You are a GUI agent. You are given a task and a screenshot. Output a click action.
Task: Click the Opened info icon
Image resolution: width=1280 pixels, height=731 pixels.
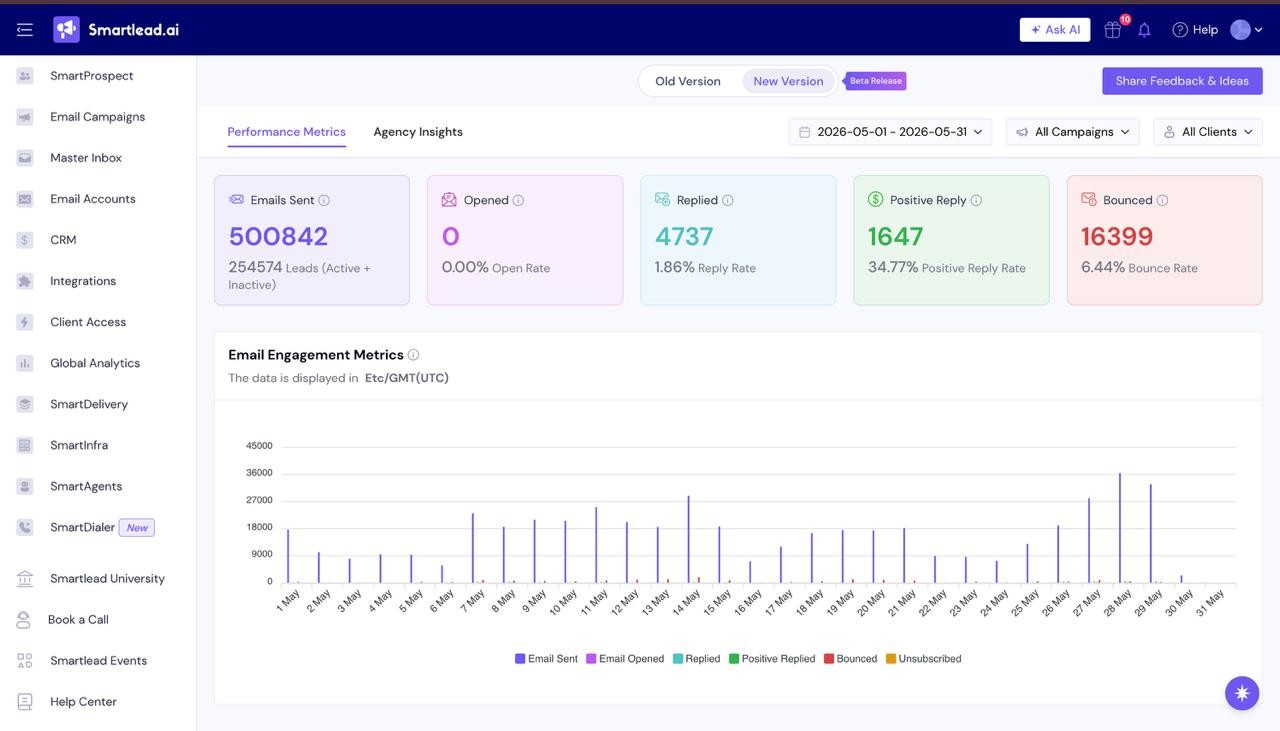[x=518, y=200]
